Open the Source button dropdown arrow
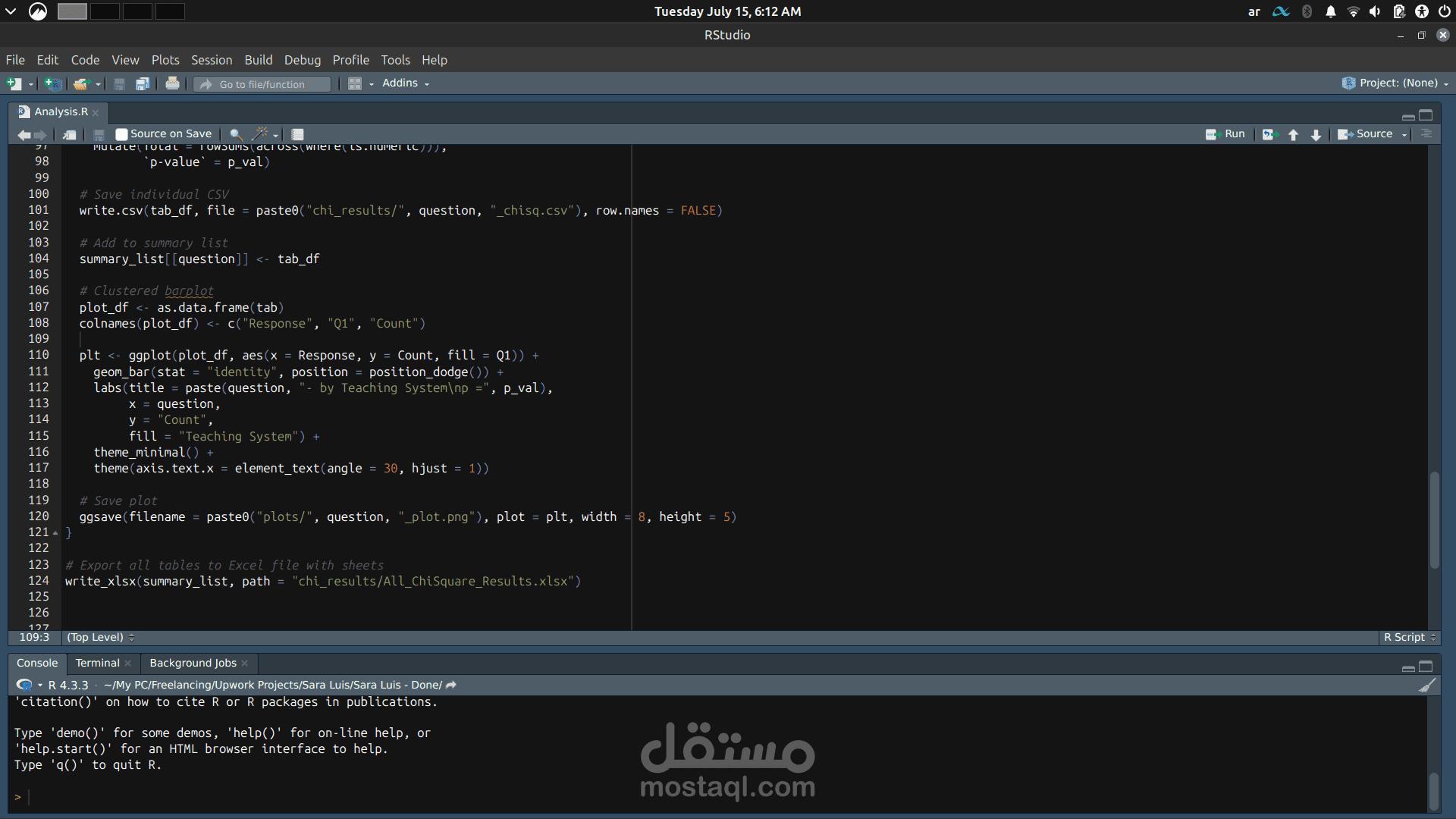The height and width of the screenshot is (819, 1456). (x=1404, y=134)
